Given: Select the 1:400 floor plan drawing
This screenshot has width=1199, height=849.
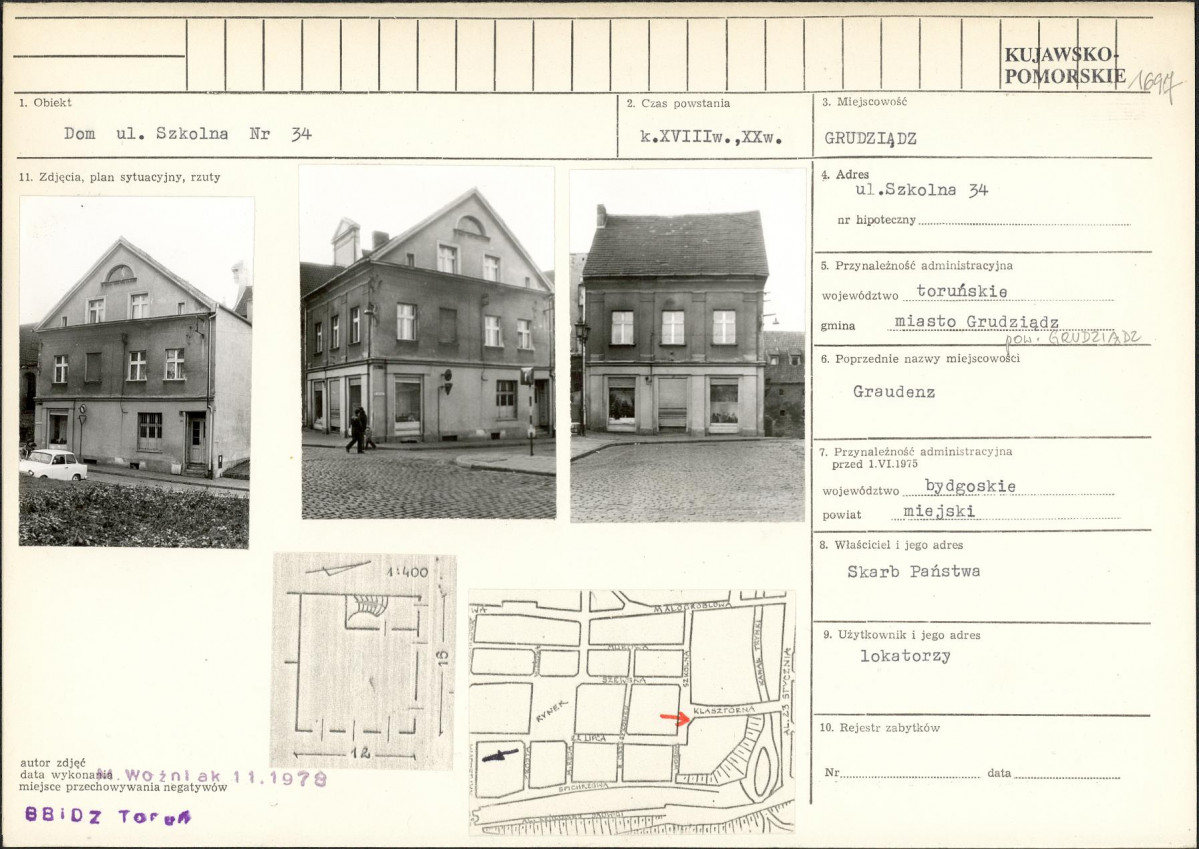Looking at the screenshot, I should pos(363,661).
